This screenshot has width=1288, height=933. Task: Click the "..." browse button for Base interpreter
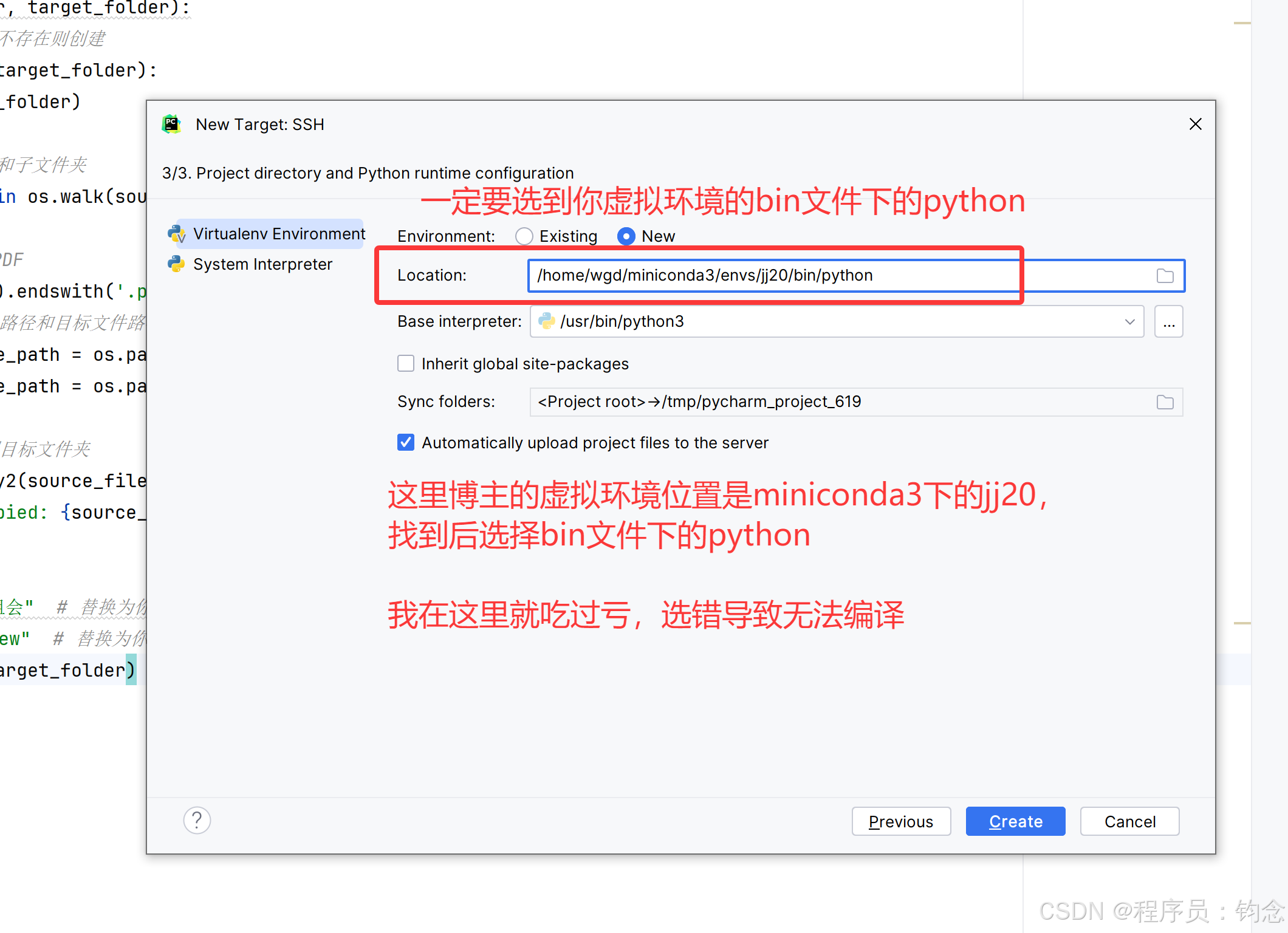pos(1168,321)
